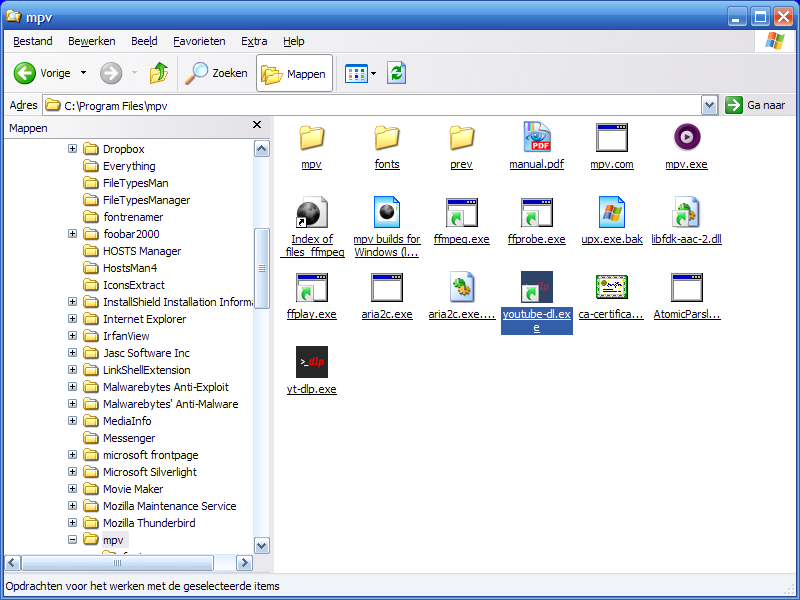Expand the InstallShield Installation Information node

72,302
